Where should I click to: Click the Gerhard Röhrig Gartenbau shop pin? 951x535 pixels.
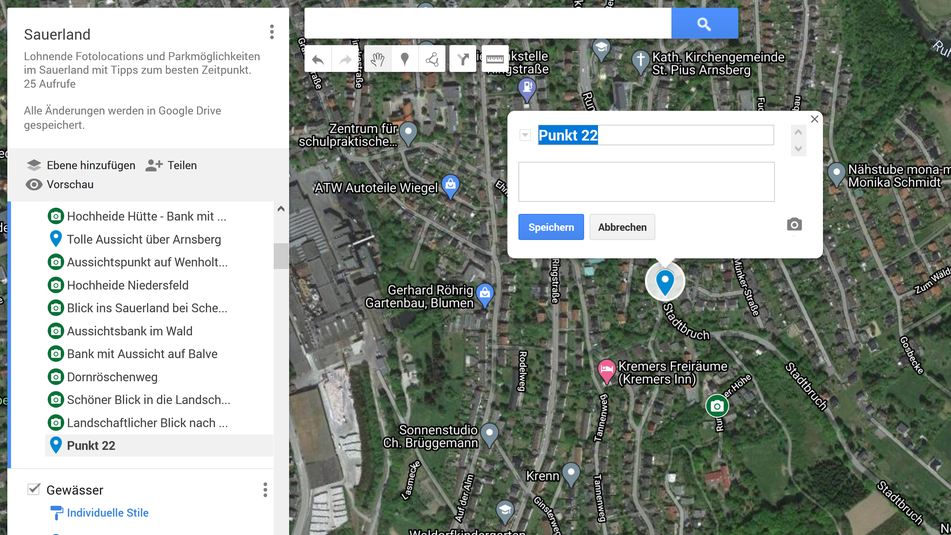[485, 295]
